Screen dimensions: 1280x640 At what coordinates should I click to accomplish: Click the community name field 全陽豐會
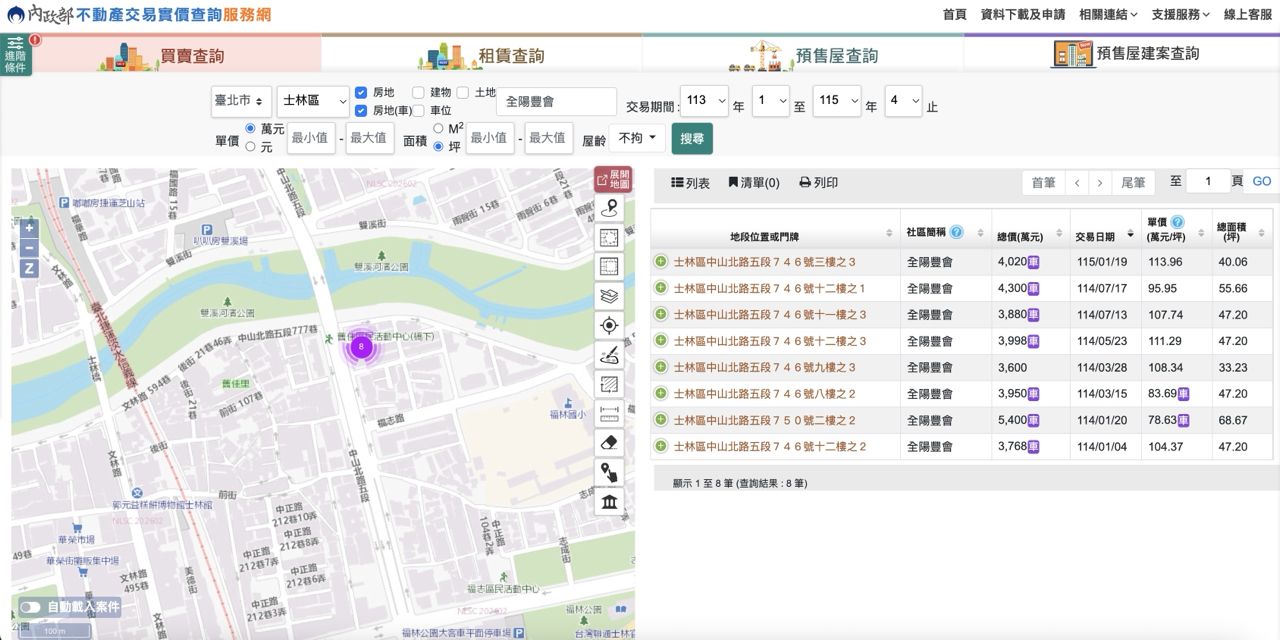click(x=556, y=102)
